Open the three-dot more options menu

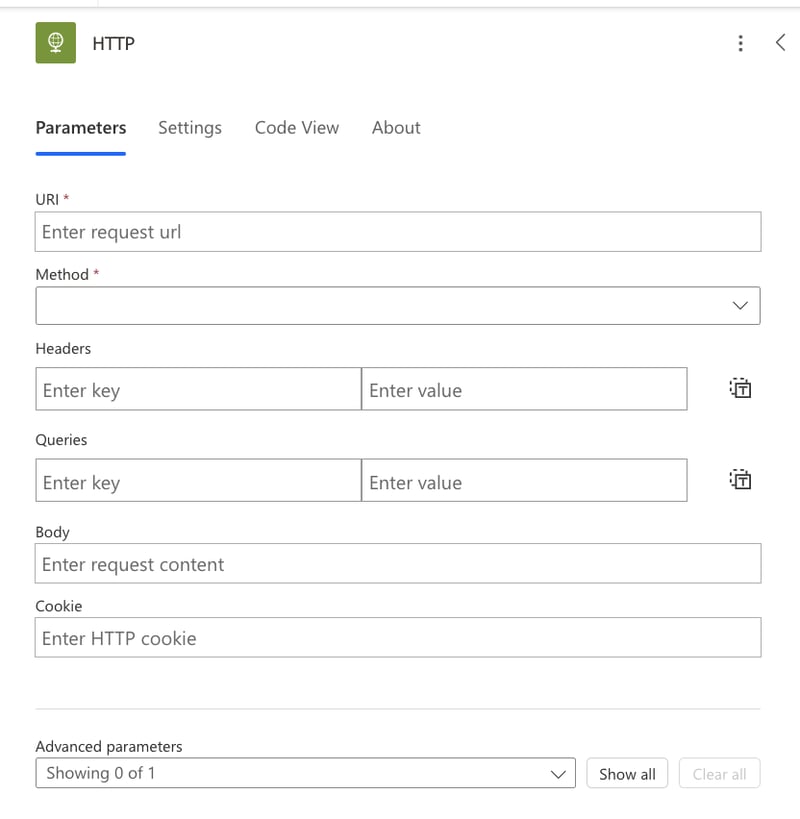point(740,43)
